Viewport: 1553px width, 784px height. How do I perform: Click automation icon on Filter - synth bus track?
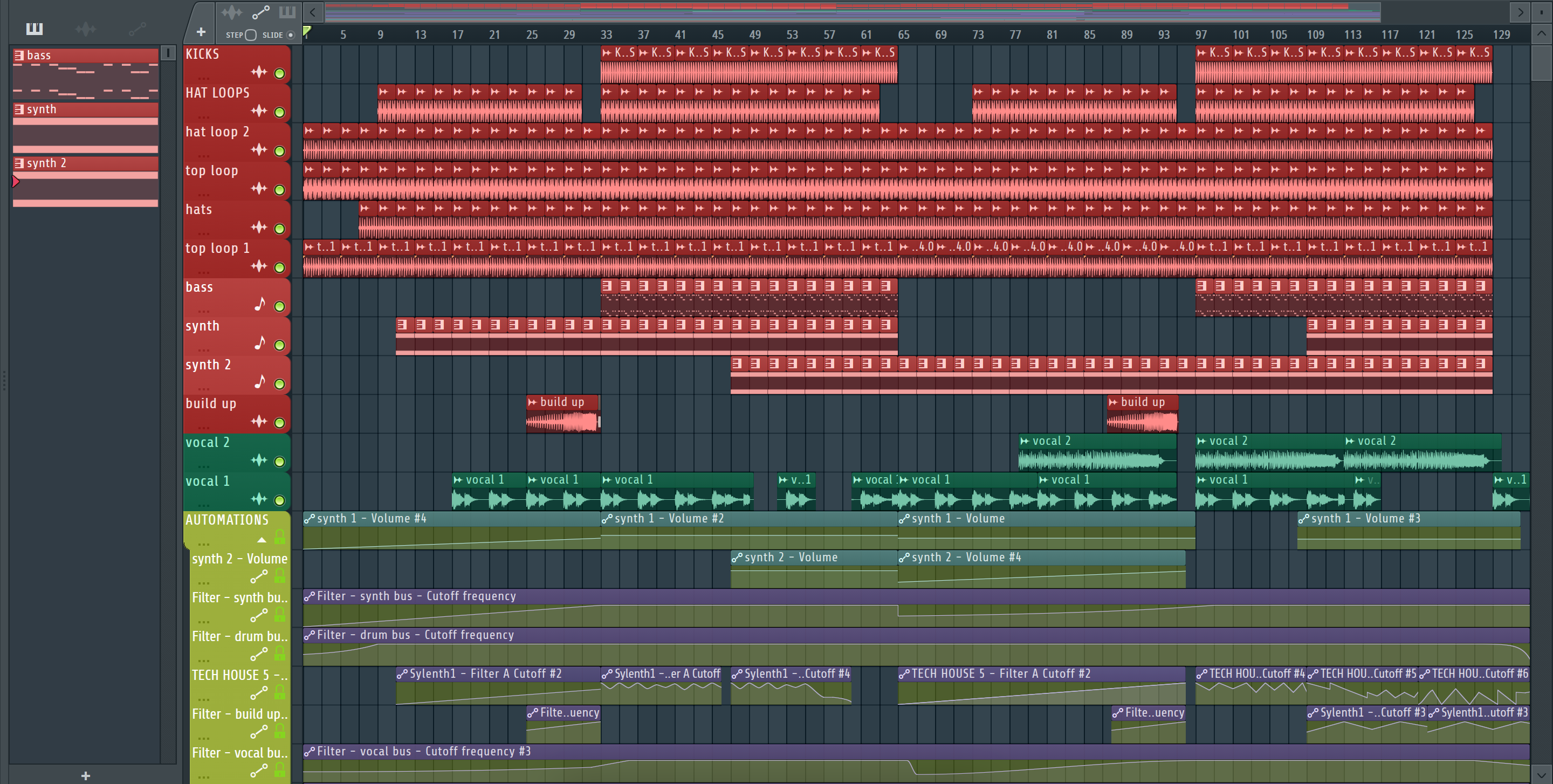tap(259, 615)
